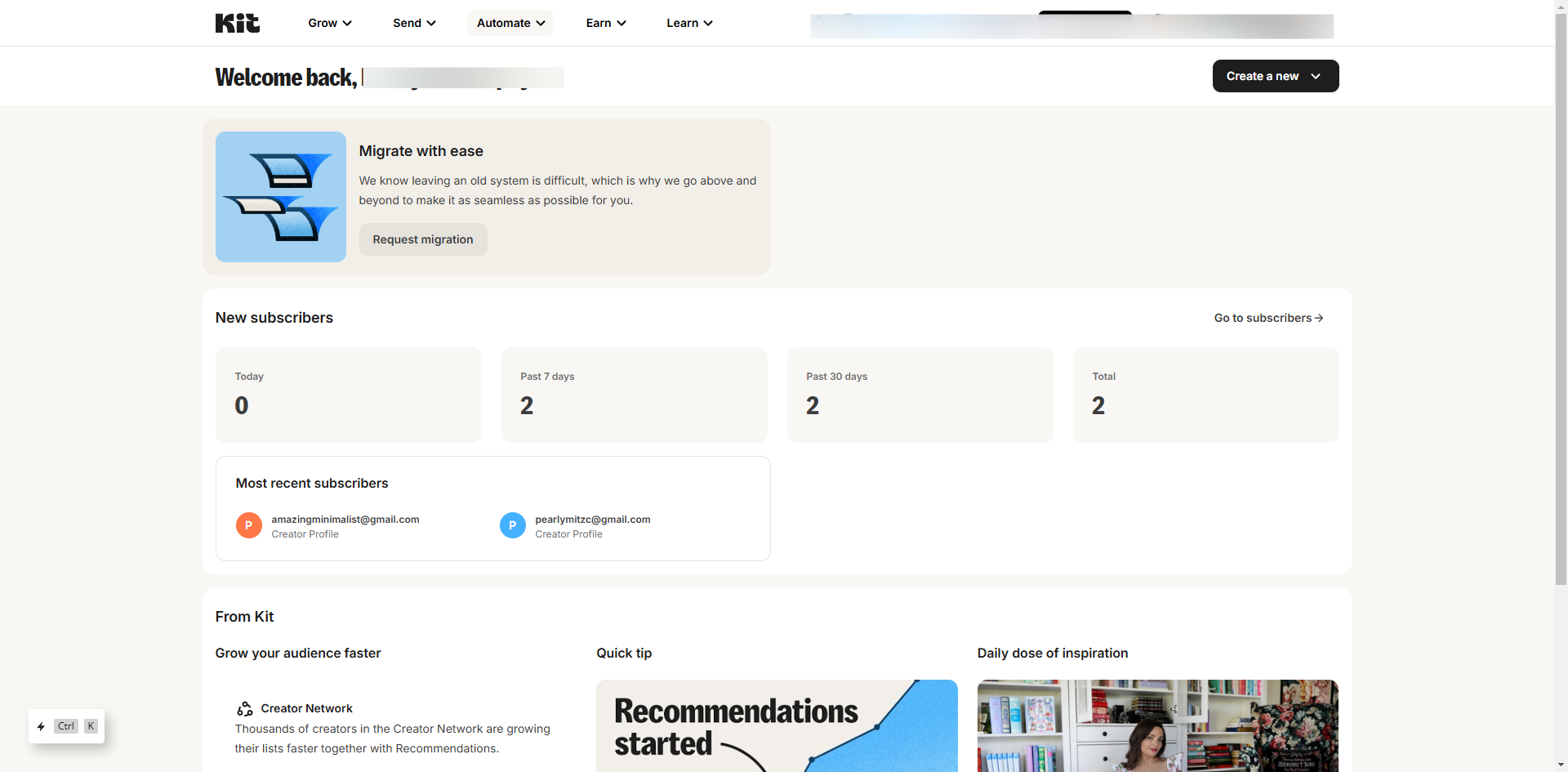This screenshot has width=1568, height=772.
Task: Click the Creator Network icon
Action: tap(245, 708)
